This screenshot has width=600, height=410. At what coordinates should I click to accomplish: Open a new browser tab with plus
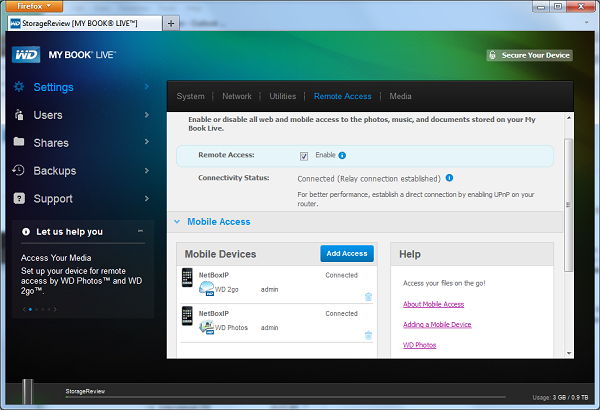(x=171, y=23)
